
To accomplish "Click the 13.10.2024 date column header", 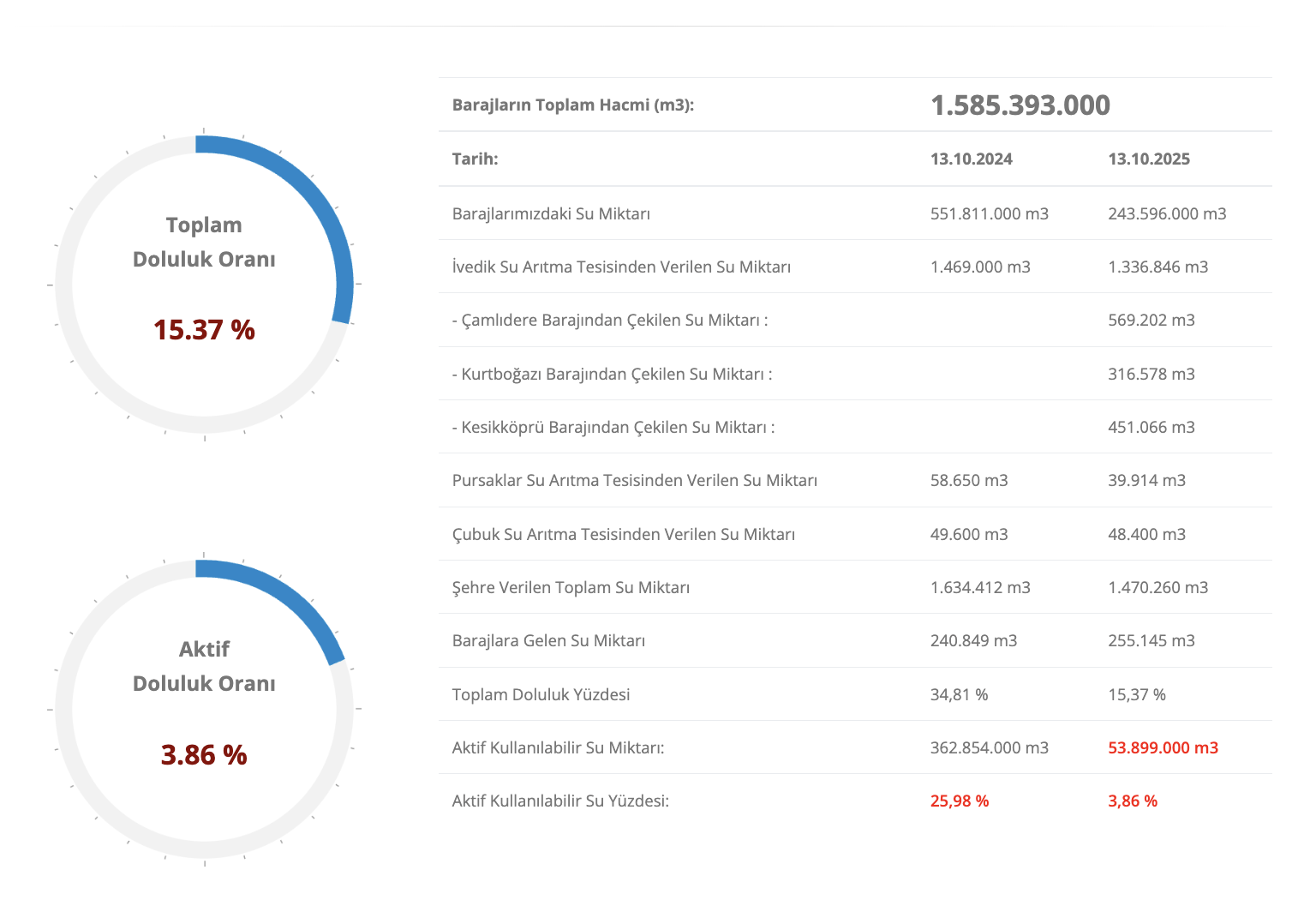I will (971, 159).
